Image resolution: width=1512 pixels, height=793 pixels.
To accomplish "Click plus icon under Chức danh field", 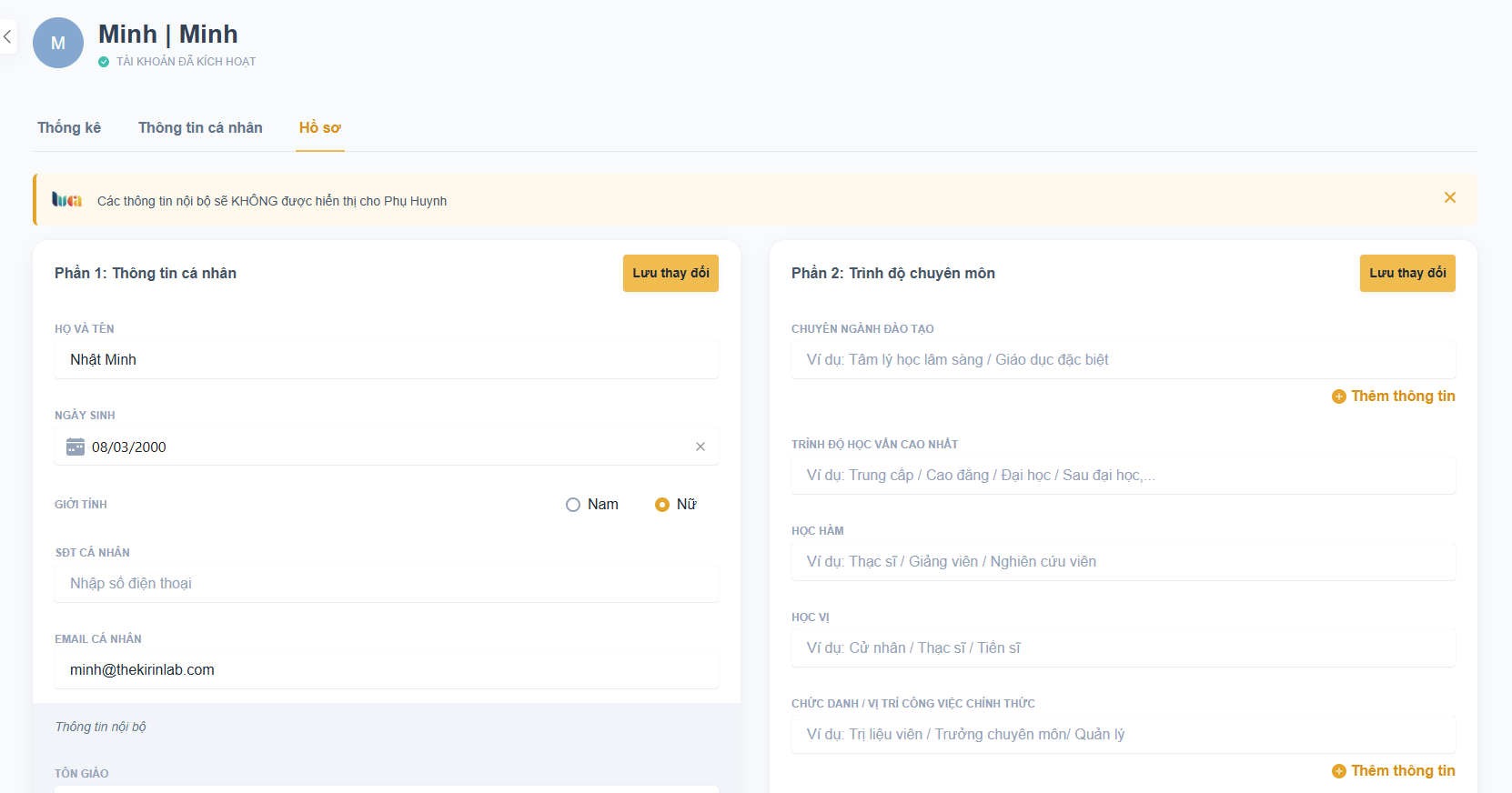I will pyautogui.click(x=1338, y=771).
